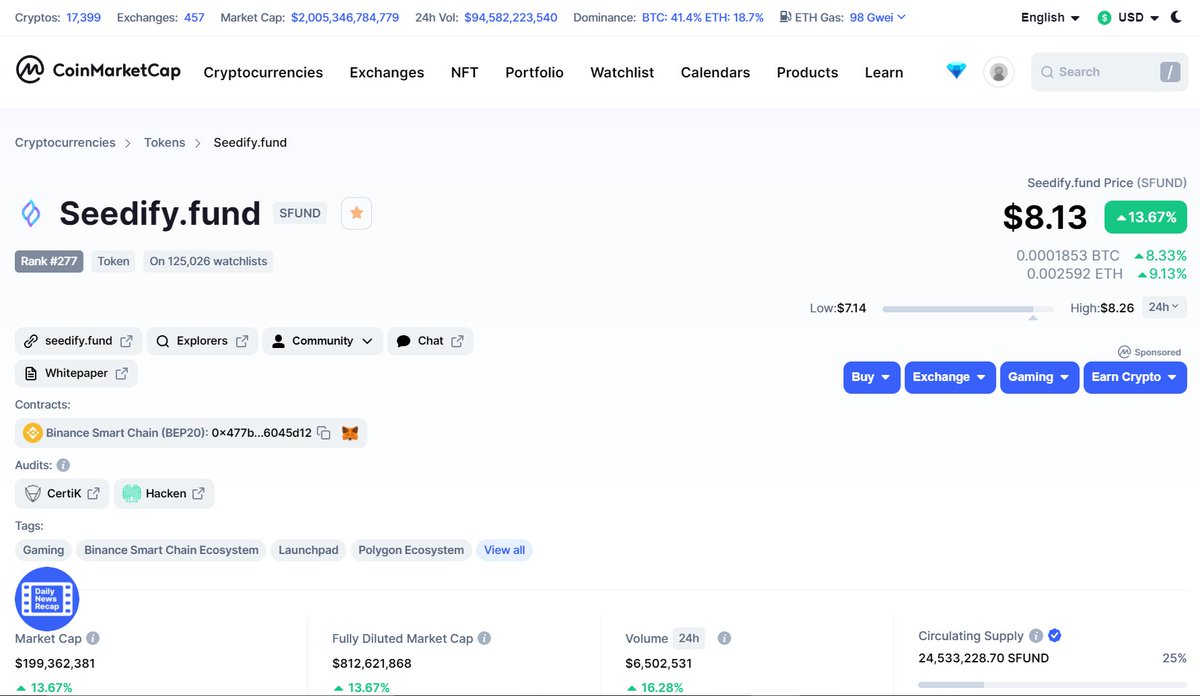Viewport: 1200px width, 696px height.
Task: Open the Volume 24h period selector
Action: pyautogui.click(x=688, y=638)
